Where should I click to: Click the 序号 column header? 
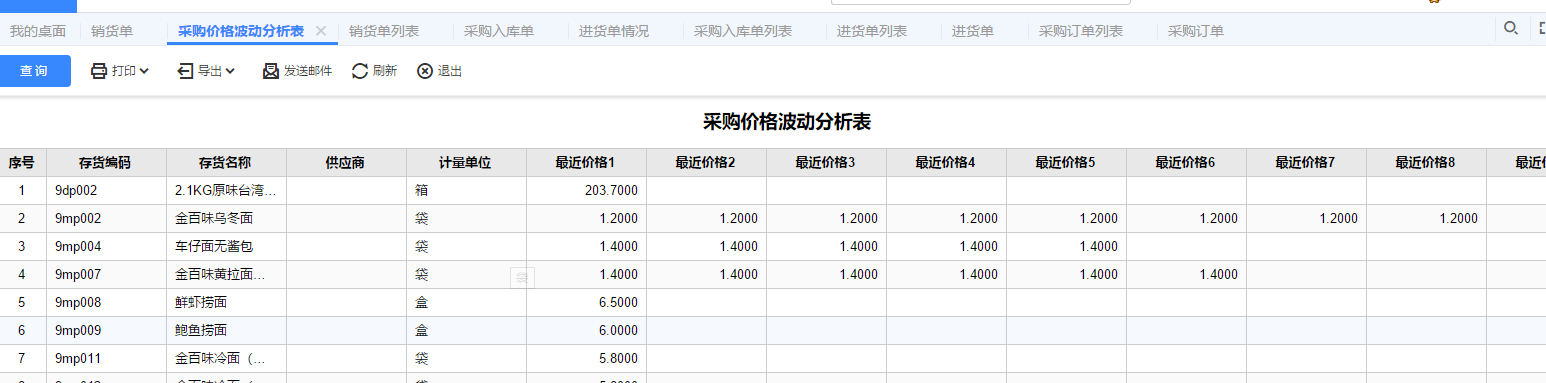(23, 162)
